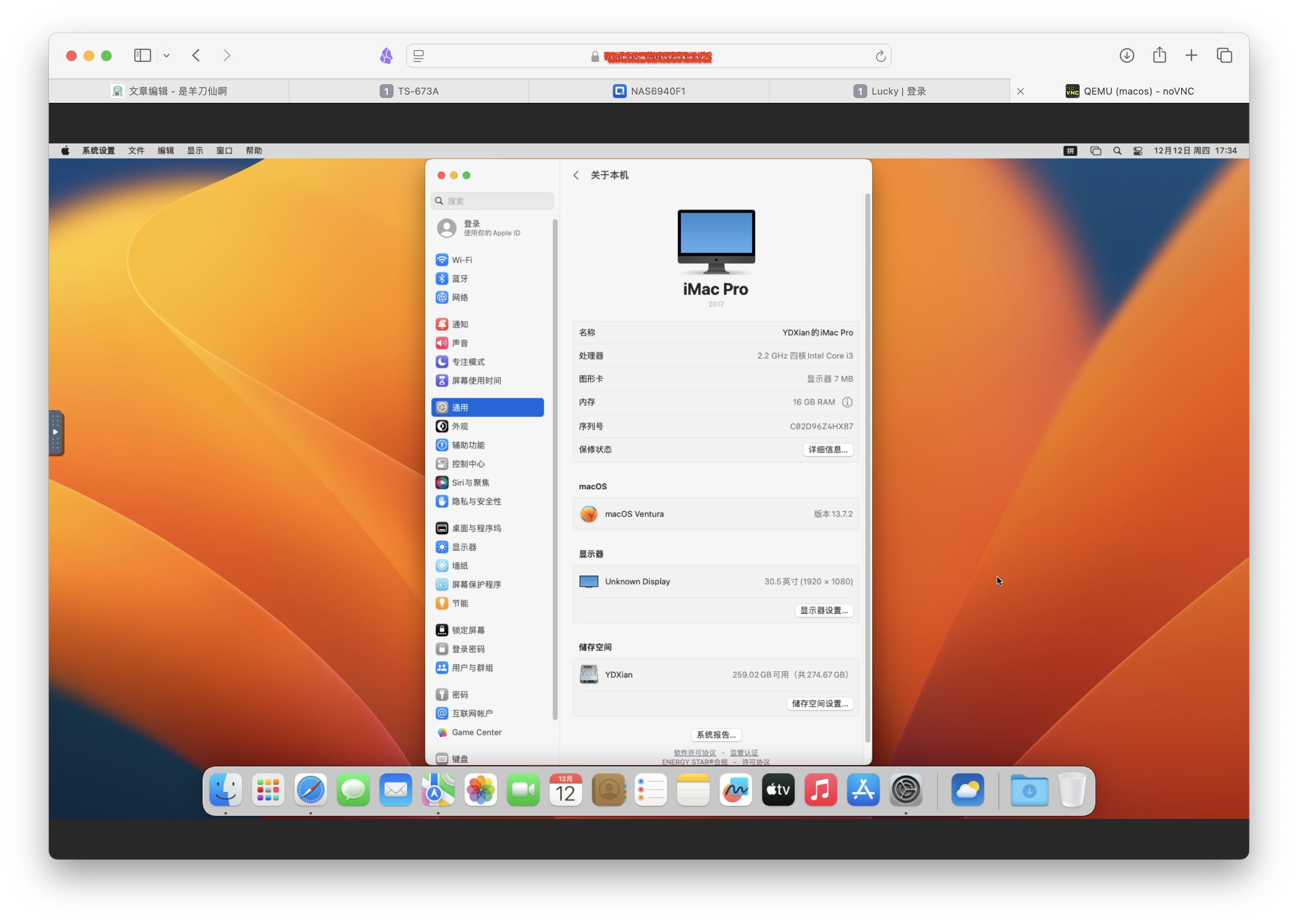Click 详细信息... warranty button

(827, 449)
